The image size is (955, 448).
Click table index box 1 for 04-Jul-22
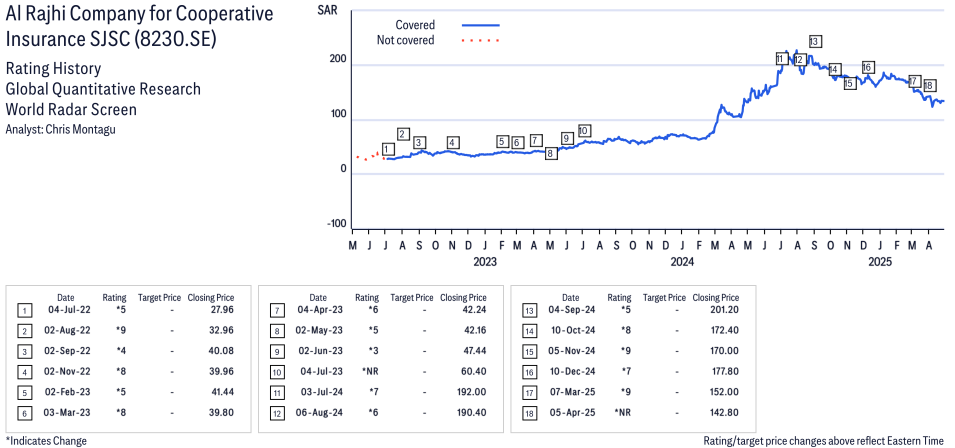pyautogui.click(x=24, y=311)
